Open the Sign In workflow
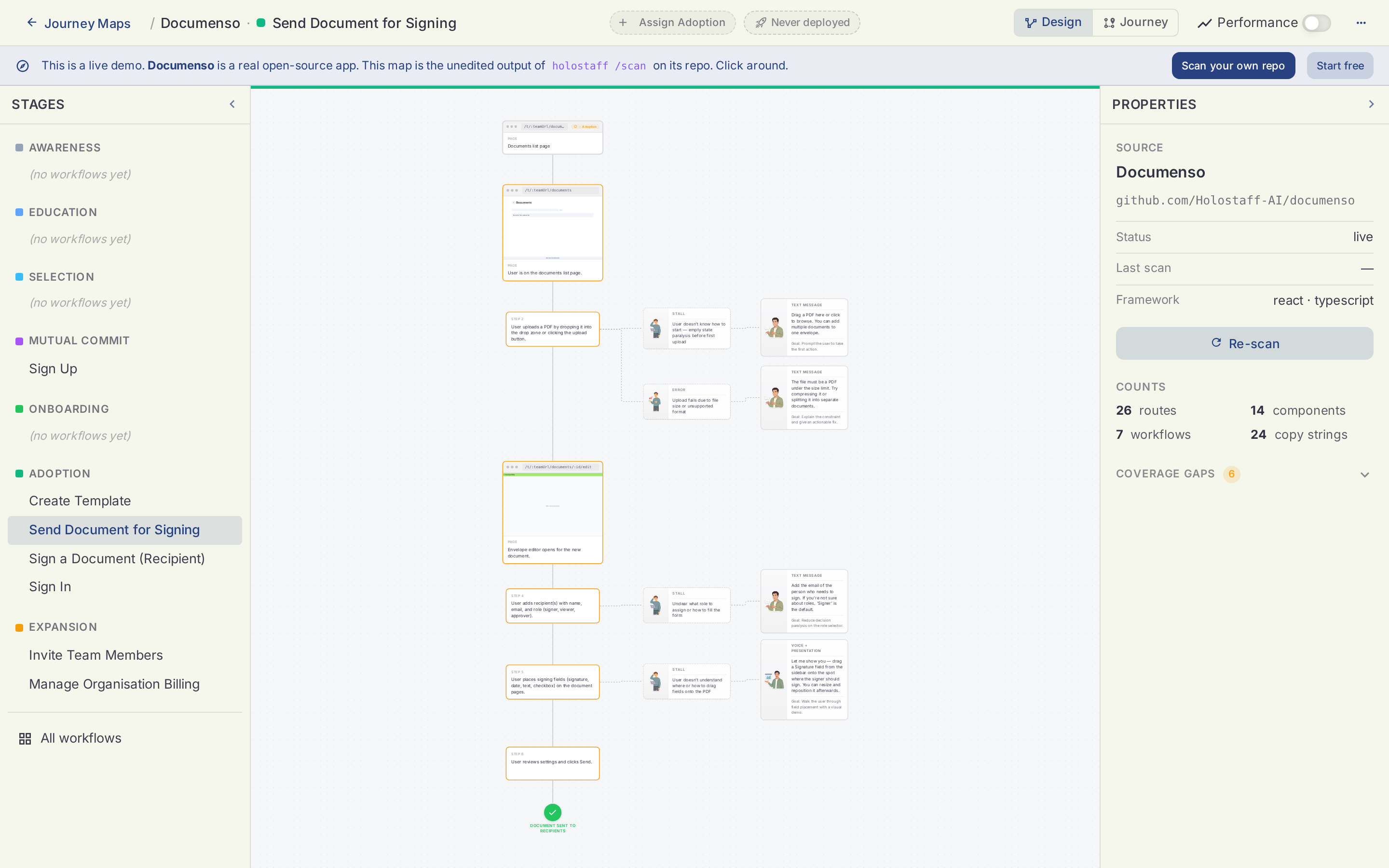The image size is (1389, 868). click(x=50, y=587)
